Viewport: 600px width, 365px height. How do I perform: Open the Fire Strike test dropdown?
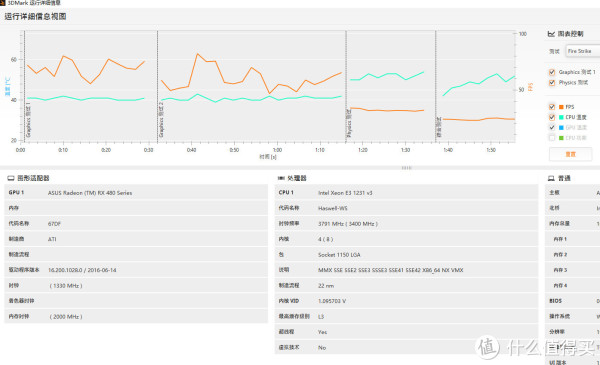pos(583,51)
